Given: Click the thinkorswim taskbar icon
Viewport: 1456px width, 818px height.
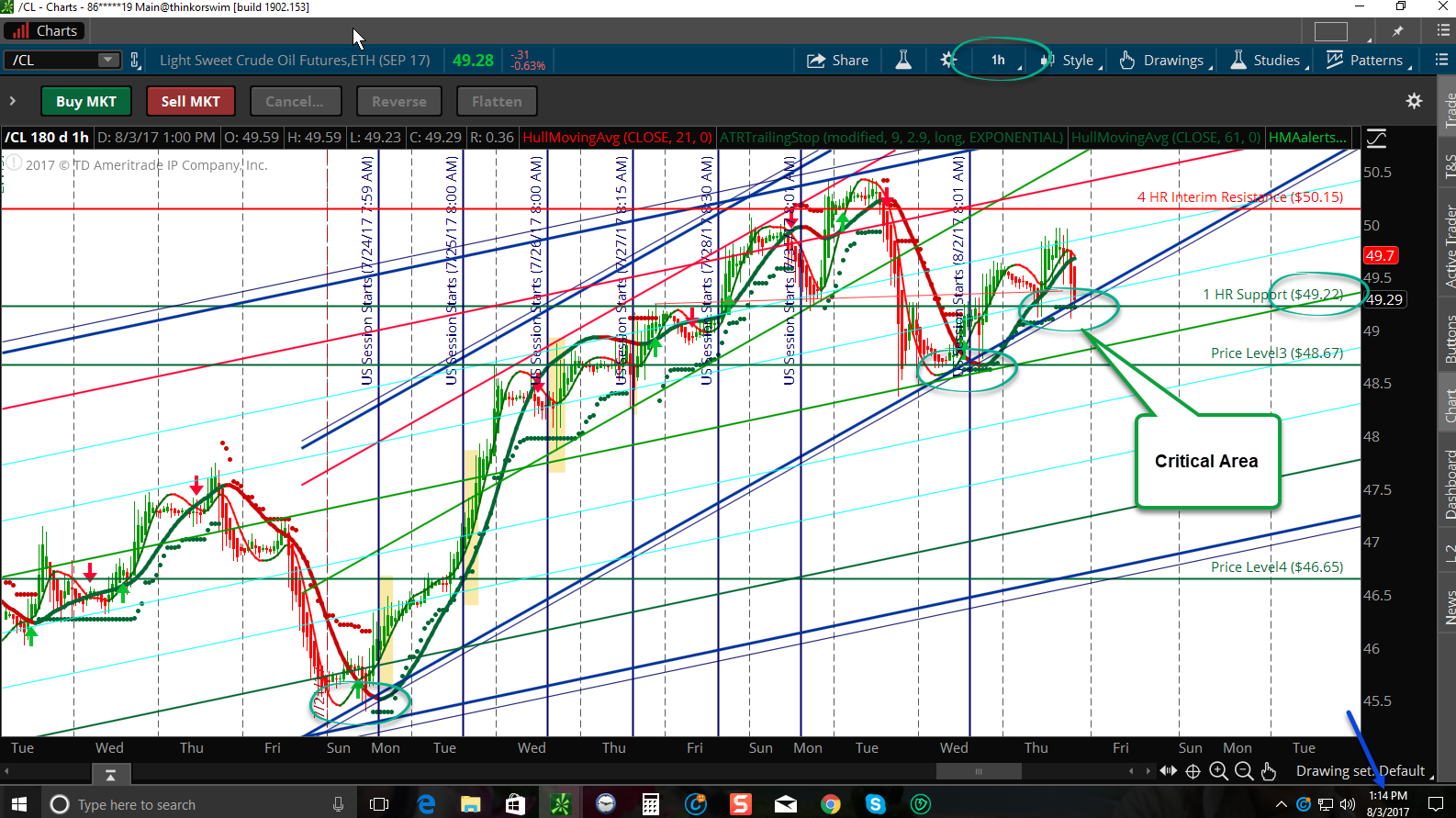Looking at the screenshot, I should tap(560, 804).
